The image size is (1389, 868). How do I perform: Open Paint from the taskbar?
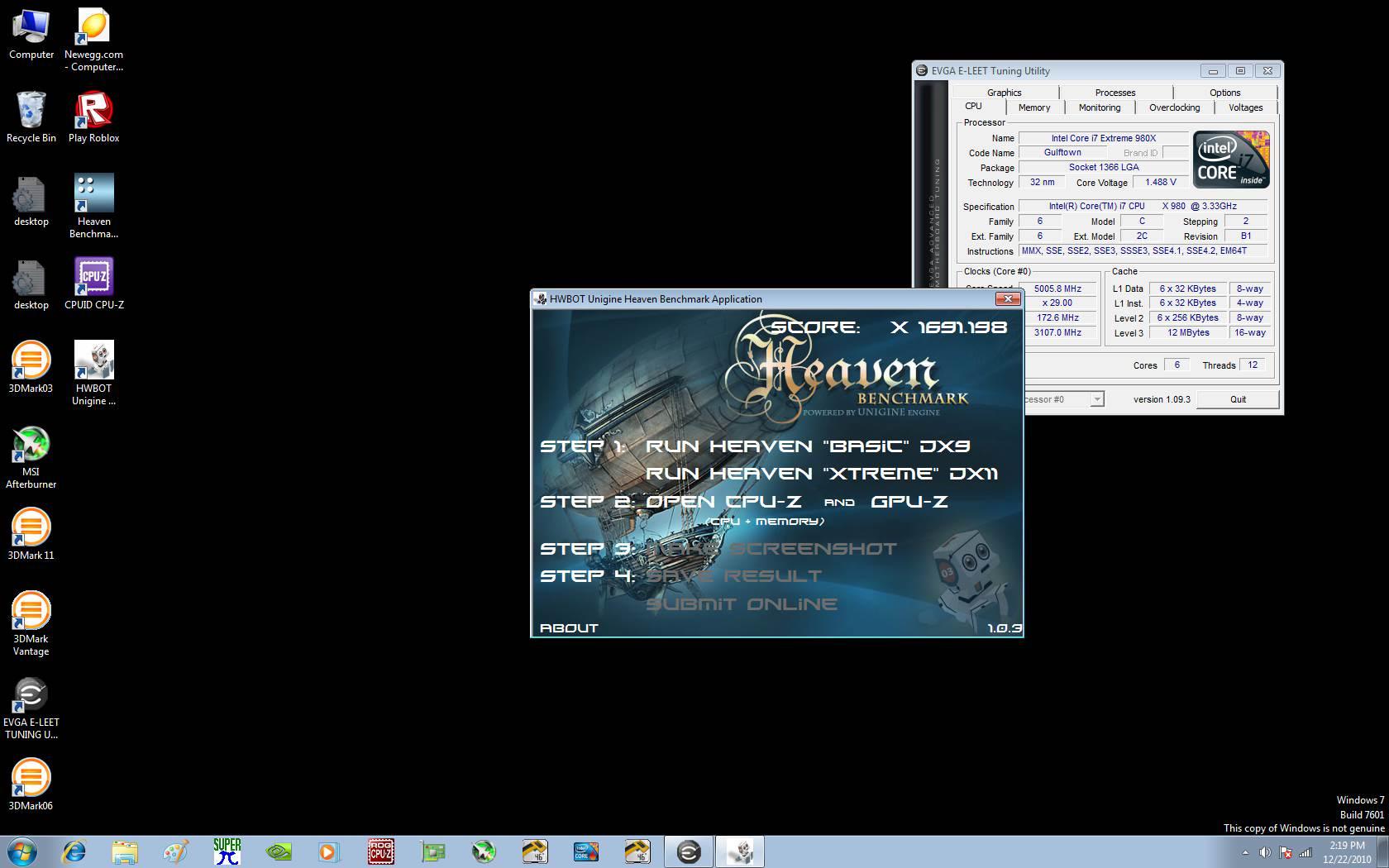click(176, 851)
